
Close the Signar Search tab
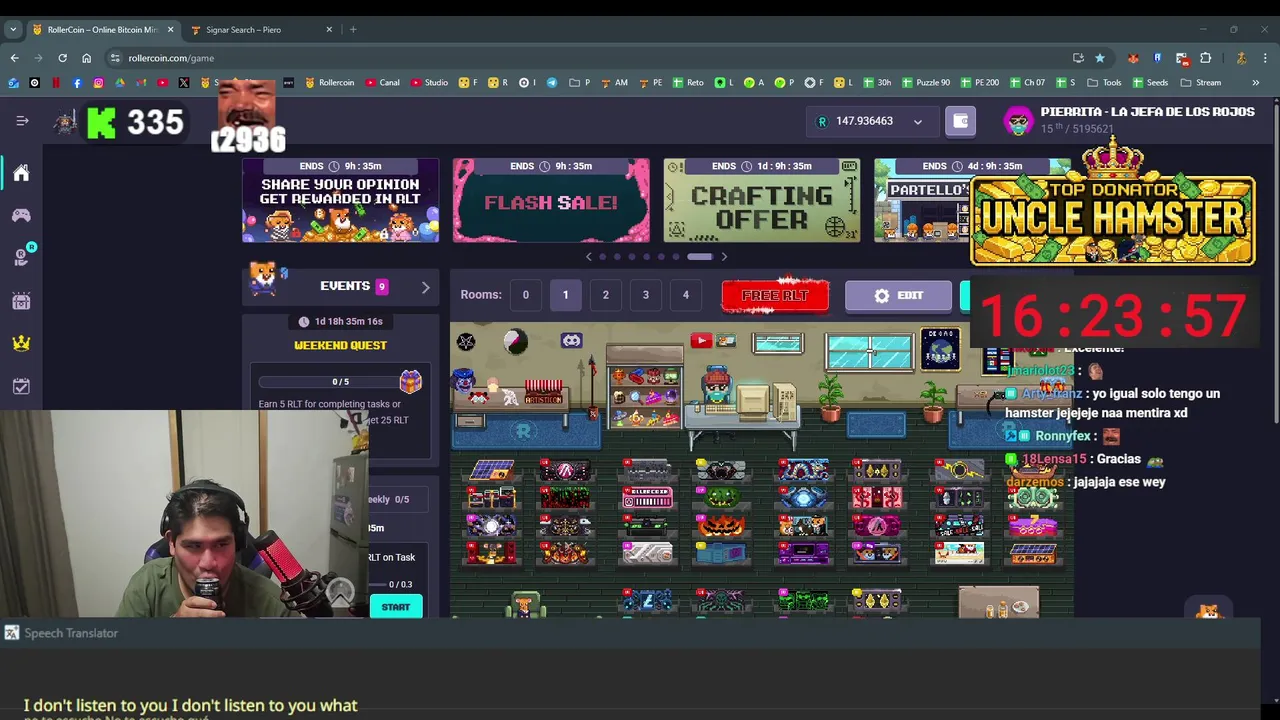pyautogui.click(x=329, y=29)
